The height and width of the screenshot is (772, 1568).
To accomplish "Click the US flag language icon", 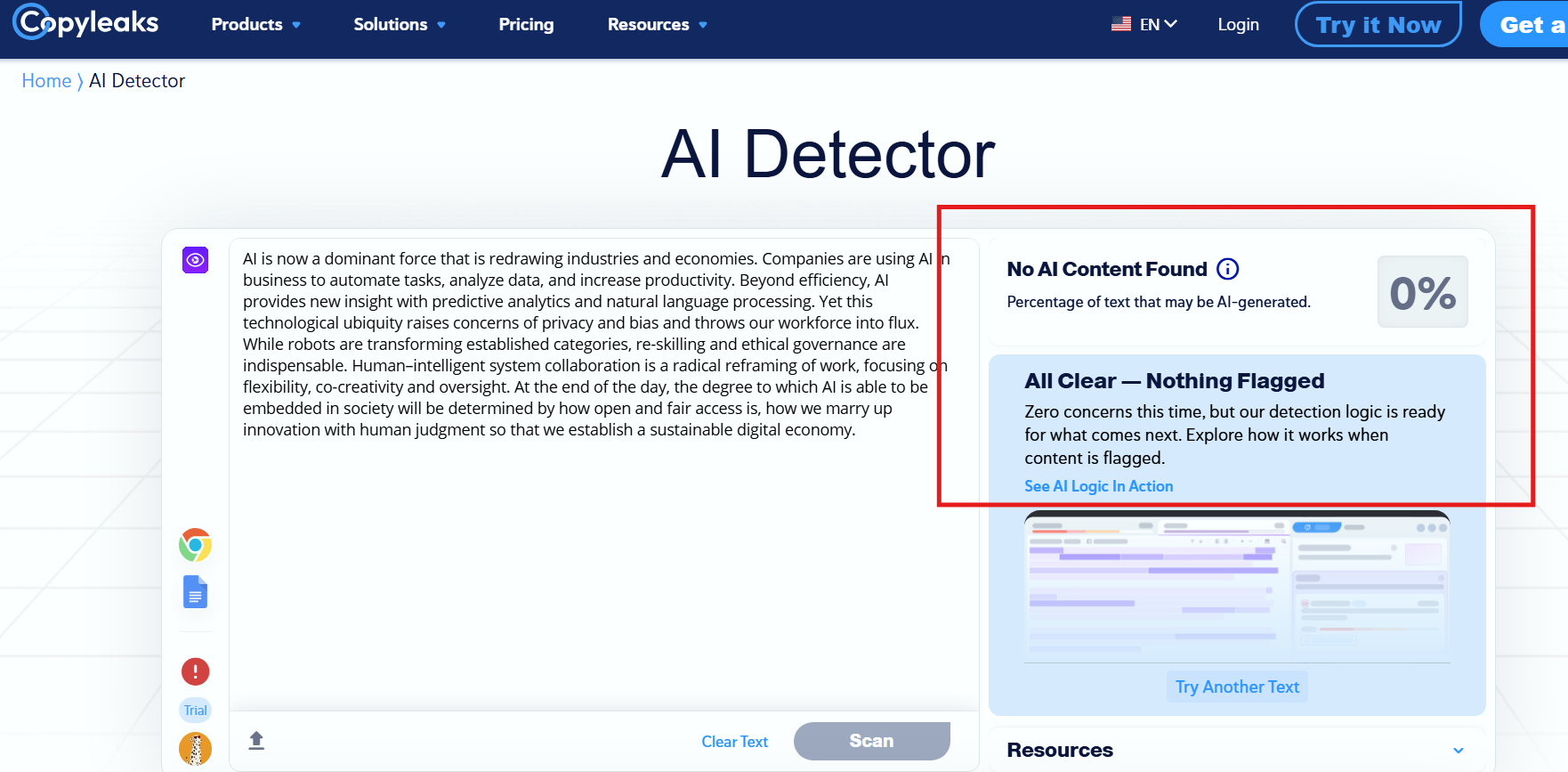I will coord(1120,24).
